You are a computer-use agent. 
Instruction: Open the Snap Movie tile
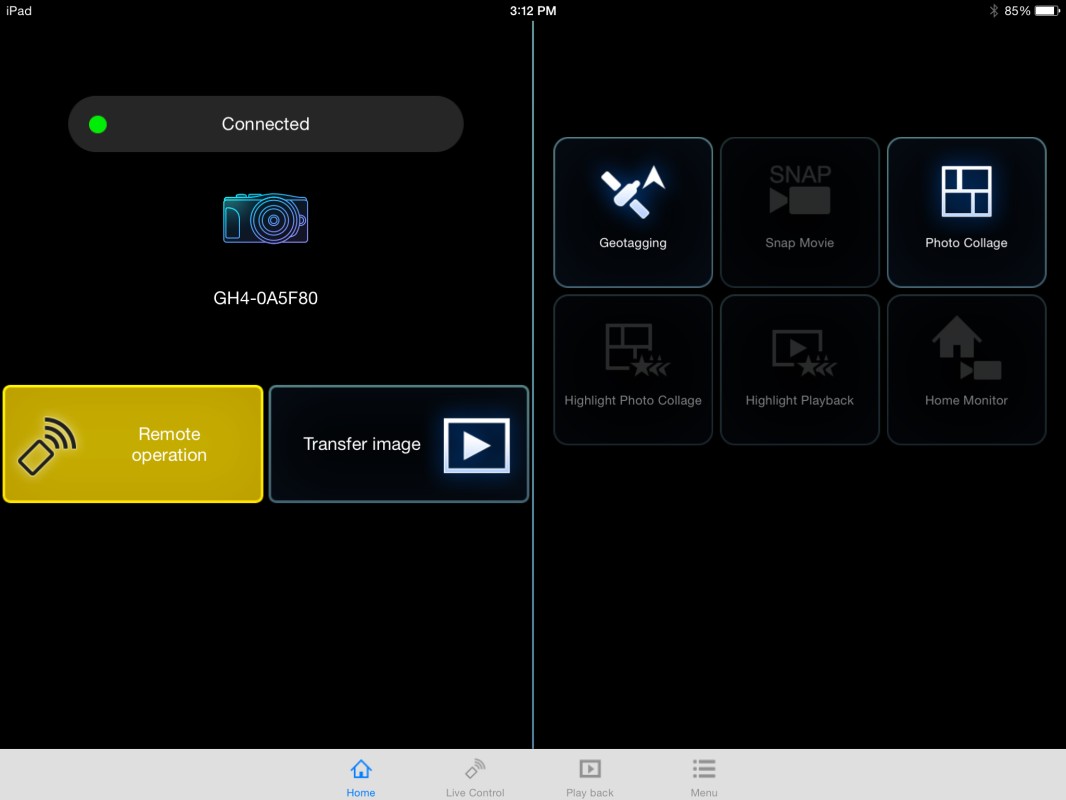pos(800,212)
